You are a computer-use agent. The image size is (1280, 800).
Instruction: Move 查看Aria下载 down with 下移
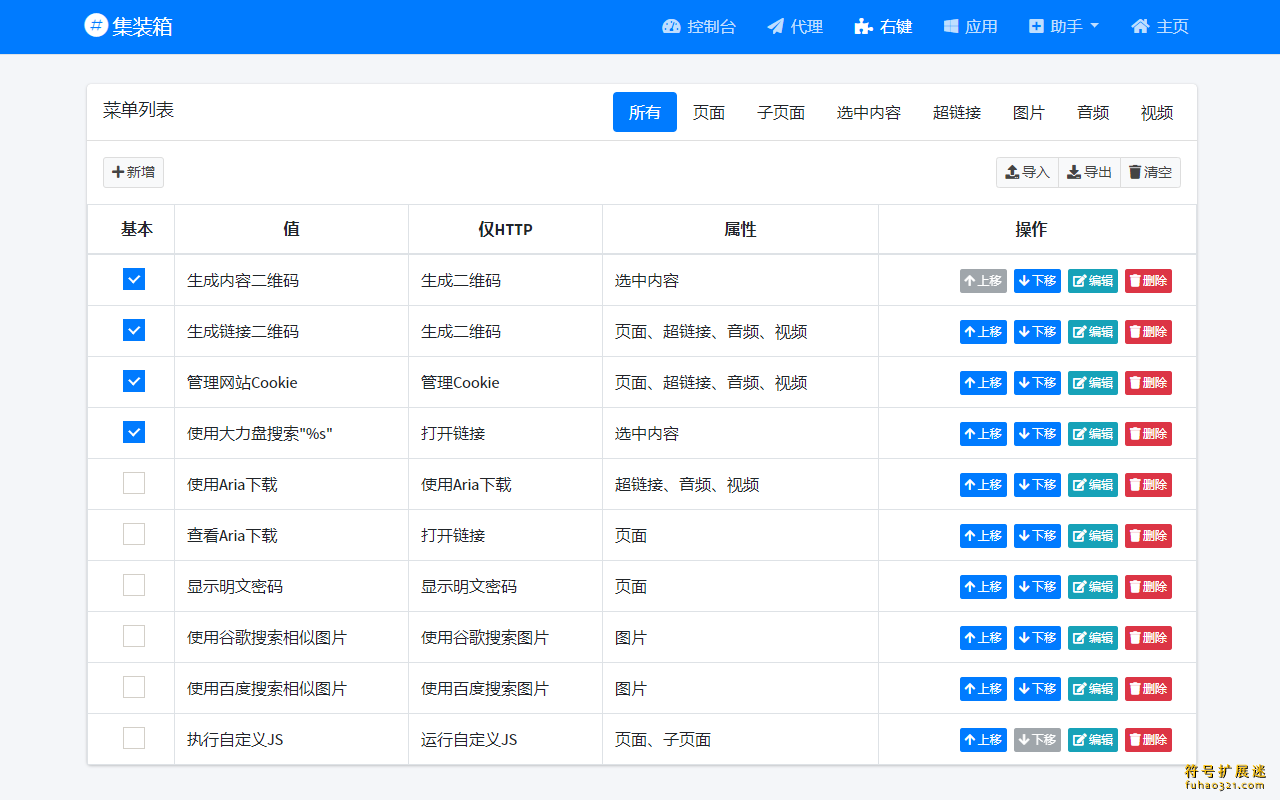[1037, 536]
